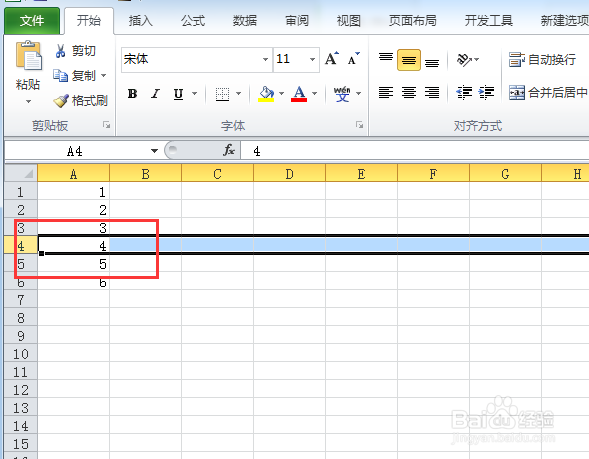Switch to the 页面布局 tab
589x459 pixels.
pyautogui.click(x=412, y=21)
